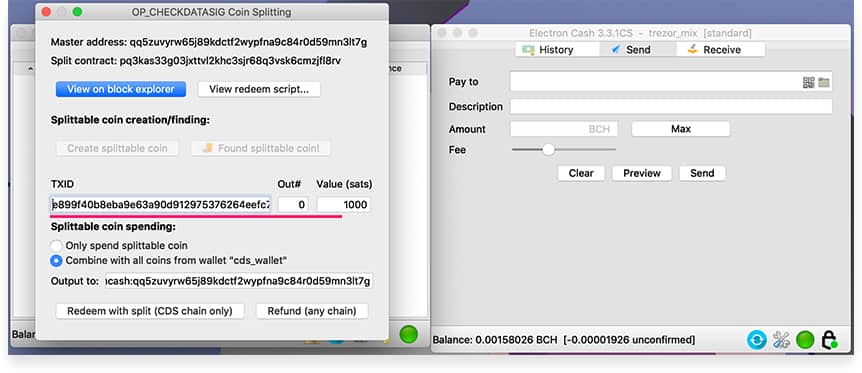Click 'Create splittable coin' button
This screenshot has height=373, width=862.
coord(117,148)
